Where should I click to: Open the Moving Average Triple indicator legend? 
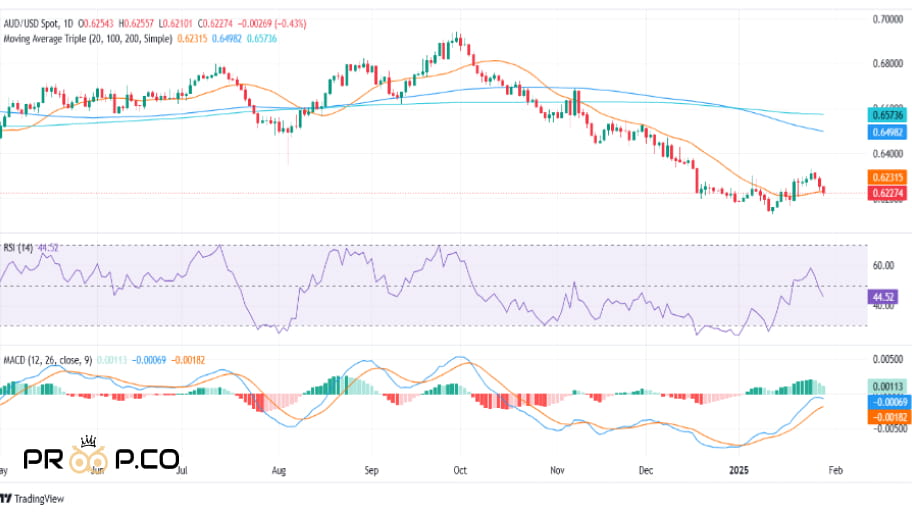[x=88, y=39]
